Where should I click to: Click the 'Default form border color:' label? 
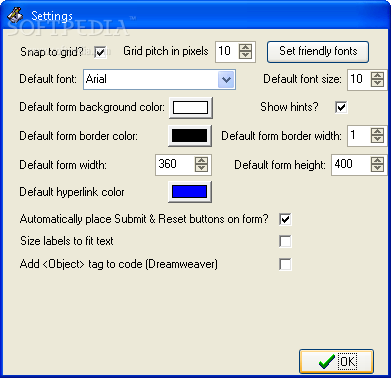pos(79,136)
